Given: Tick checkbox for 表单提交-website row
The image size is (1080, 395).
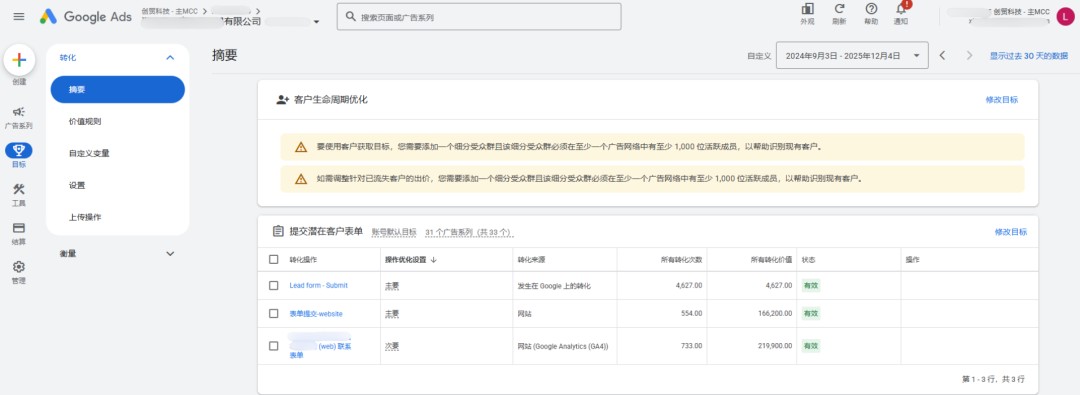Looking at the screenshot, I should tap(274, 314).
